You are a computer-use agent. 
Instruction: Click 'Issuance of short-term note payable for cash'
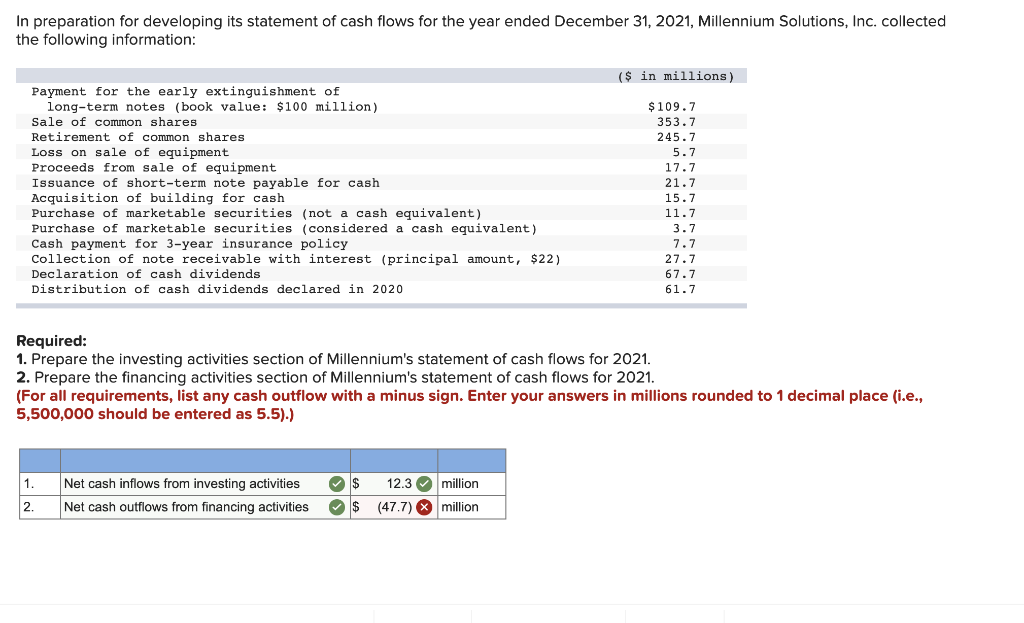pyautogui.click(x=205, y=183)
